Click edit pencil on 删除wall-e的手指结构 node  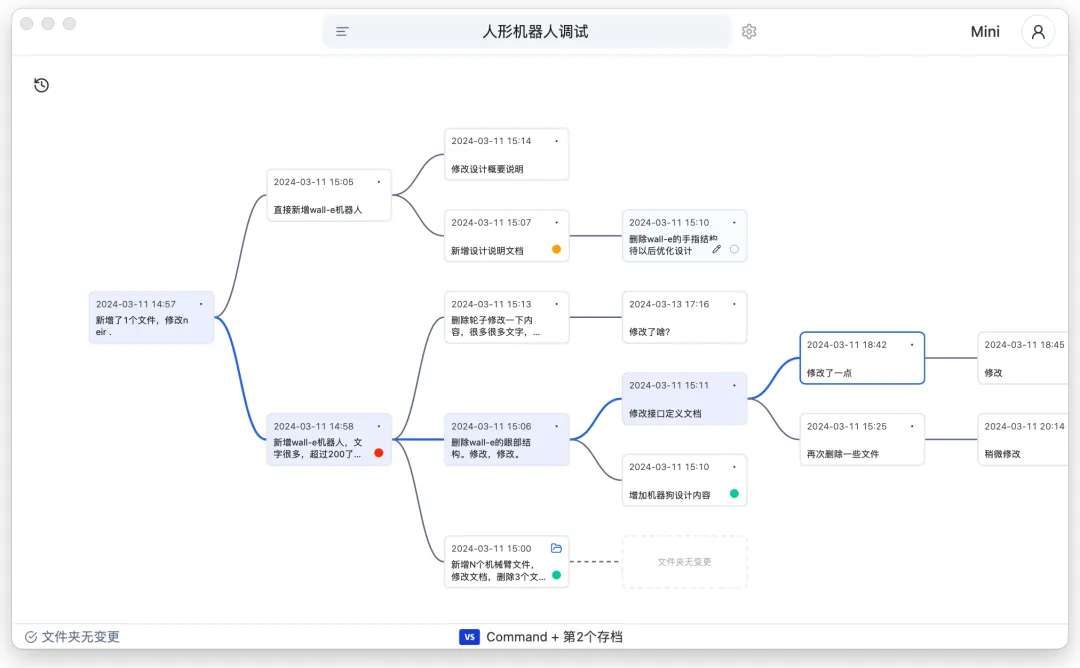tap(716, 249)
